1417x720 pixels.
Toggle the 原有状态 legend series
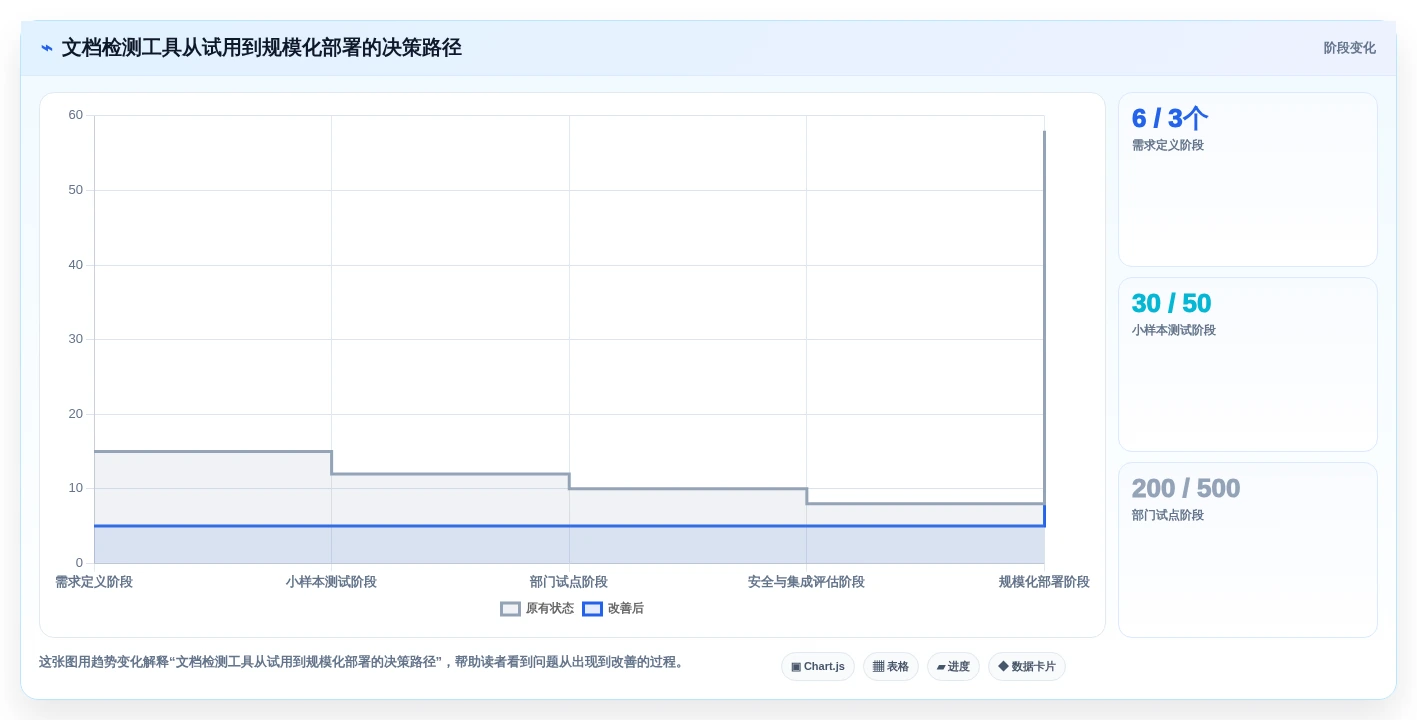(537, 608)
